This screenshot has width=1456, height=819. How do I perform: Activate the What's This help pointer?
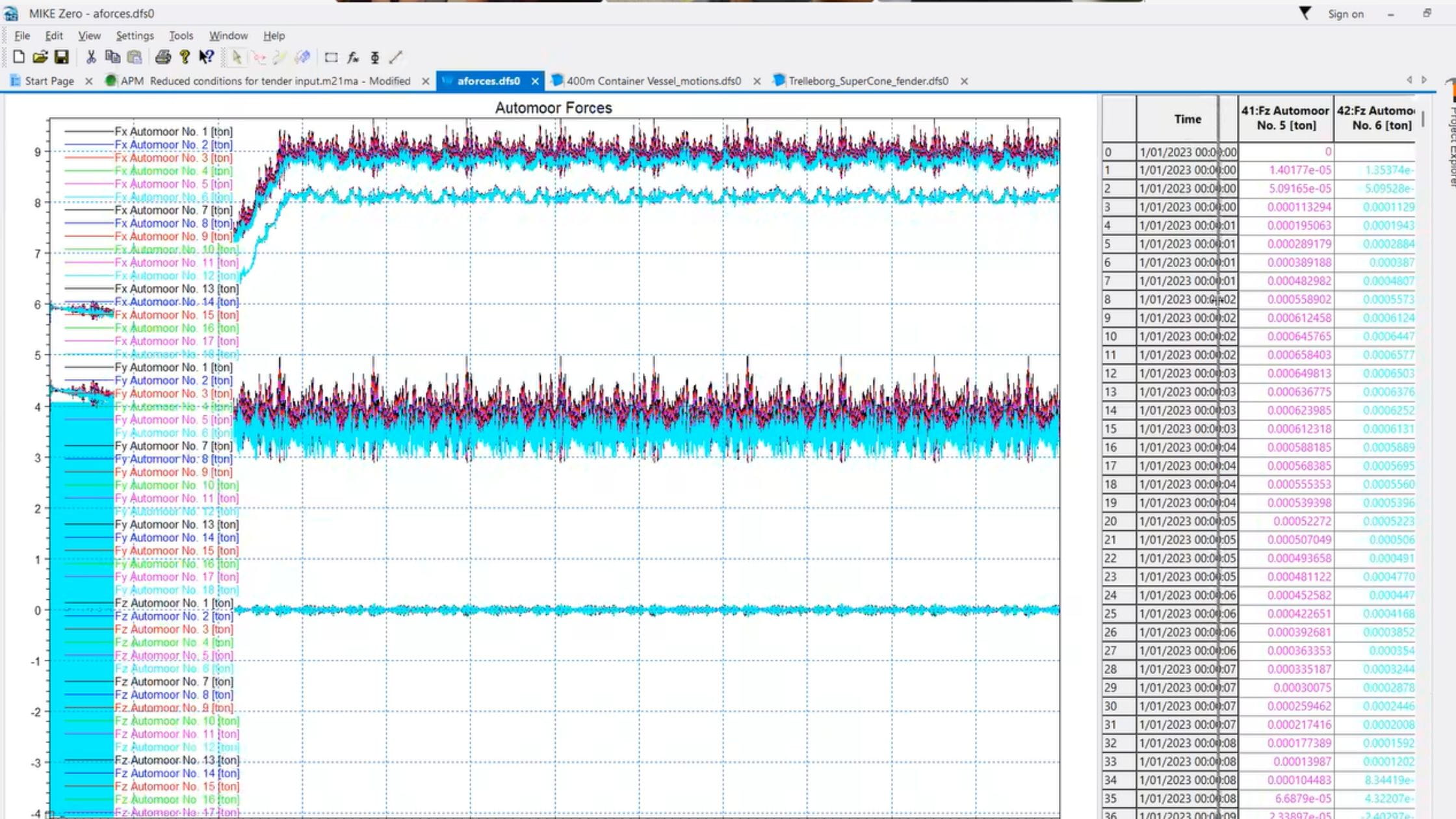pos(207,57)
